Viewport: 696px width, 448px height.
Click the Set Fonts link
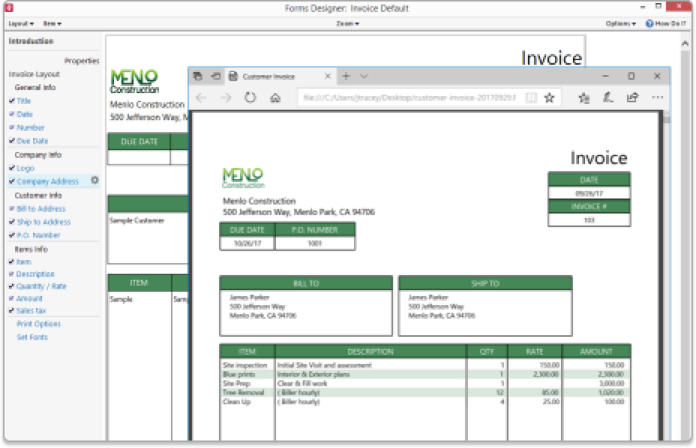point(31,337)
